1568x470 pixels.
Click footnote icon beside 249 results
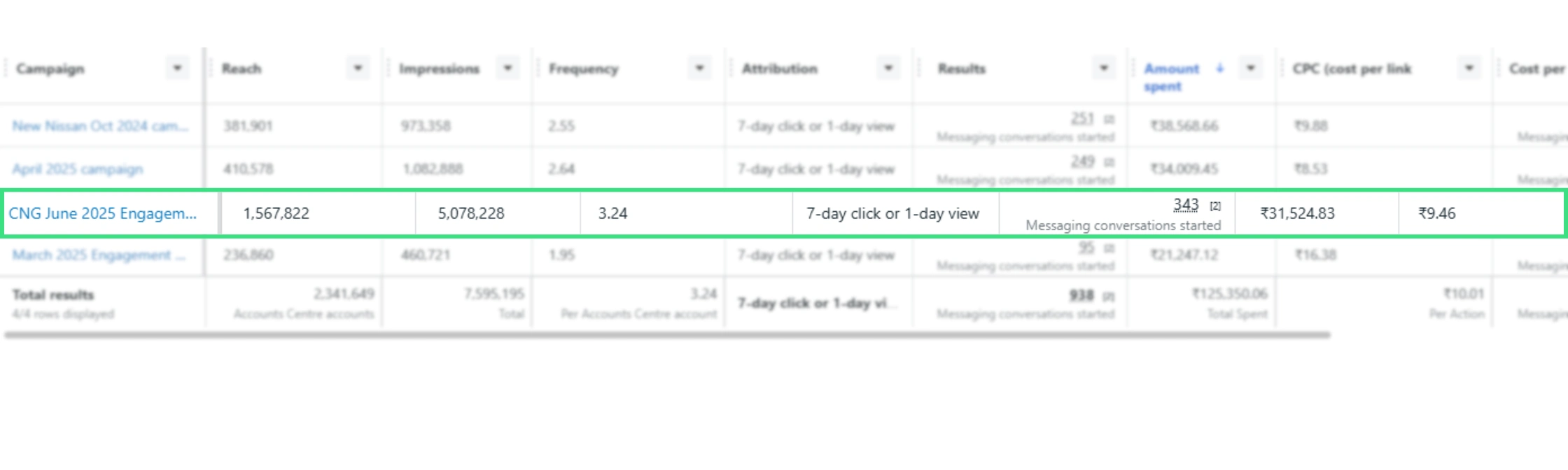pyautogui.click(x=1109, y=162)
